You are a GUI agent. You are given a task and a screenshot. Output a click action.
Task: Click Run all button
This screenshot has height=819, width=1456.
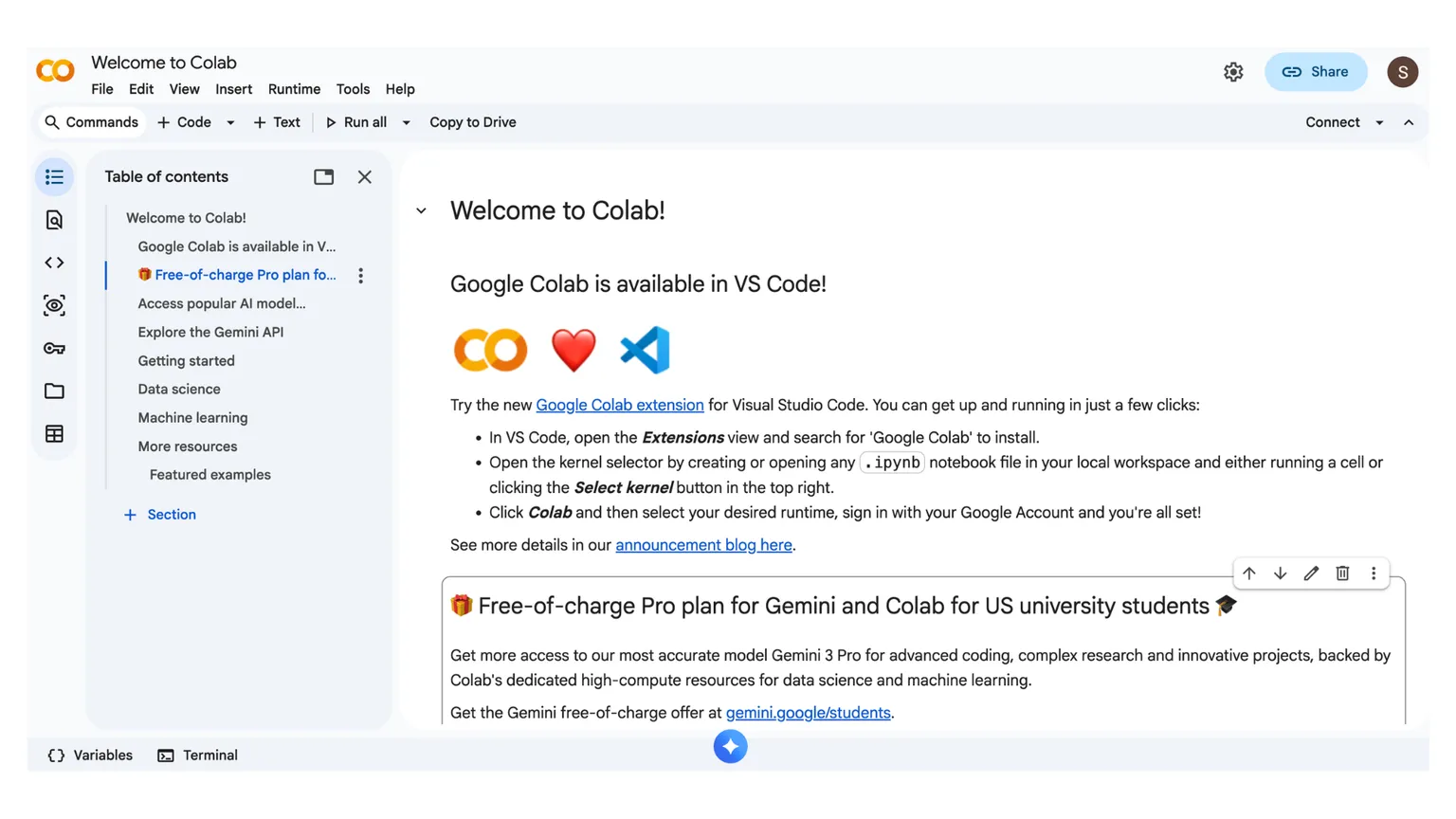356,122
